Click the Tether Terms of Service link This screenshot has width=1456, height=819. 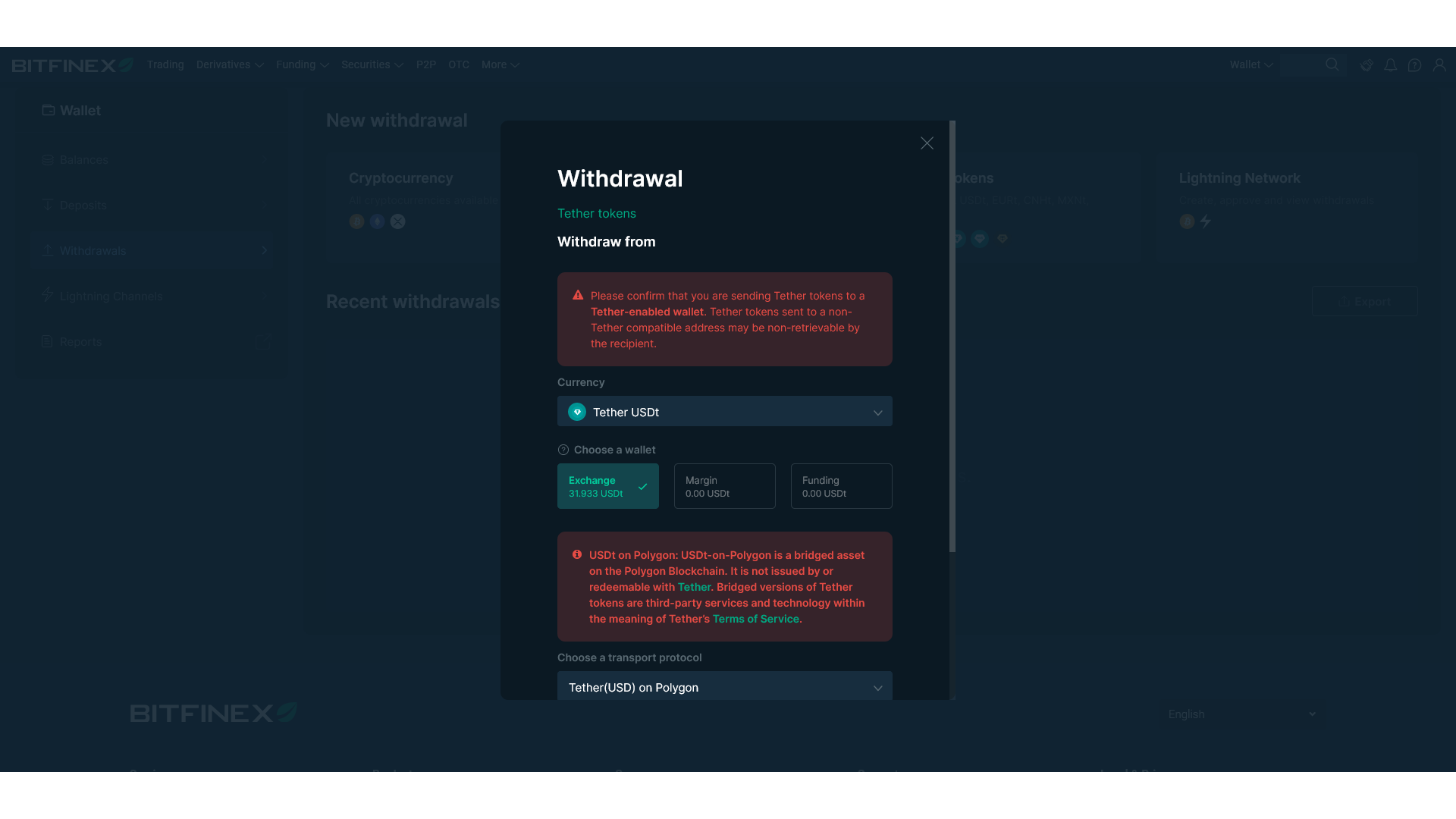click(x=755, y=618)
